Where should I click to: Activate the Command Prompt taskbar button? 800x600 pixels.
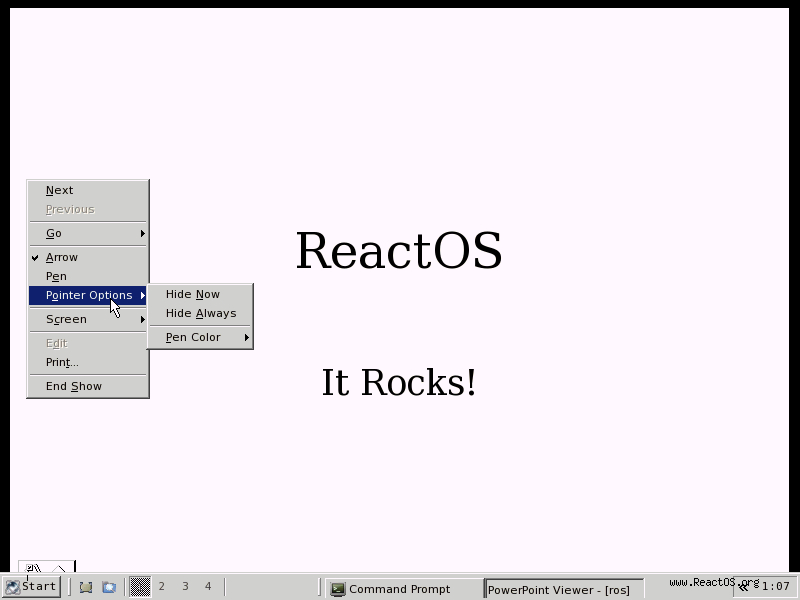pos(403,589)
